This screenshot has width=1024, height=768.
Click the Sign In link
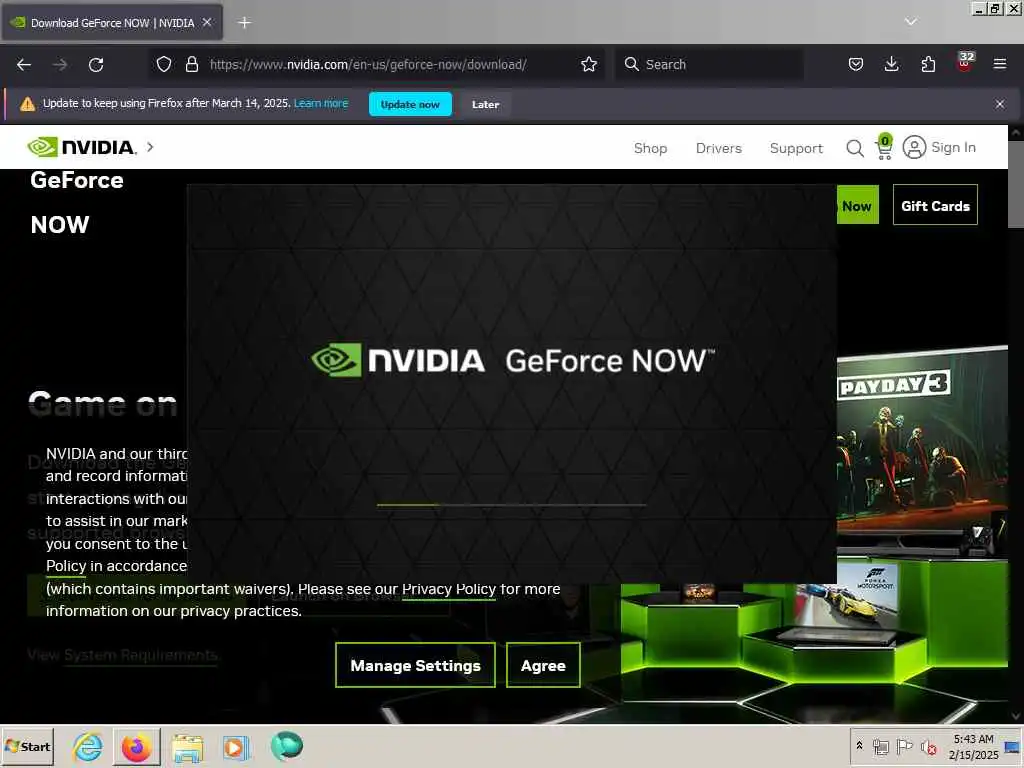(953, 148)
